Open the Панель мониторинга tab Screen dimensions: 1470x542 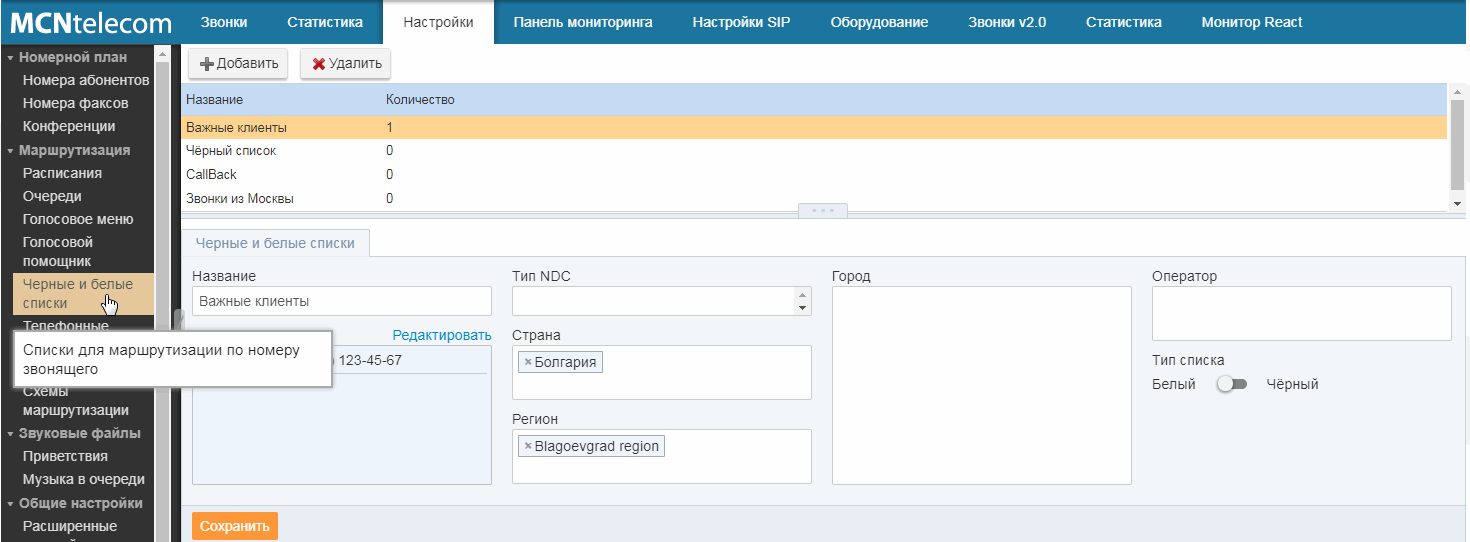point(582,22)
